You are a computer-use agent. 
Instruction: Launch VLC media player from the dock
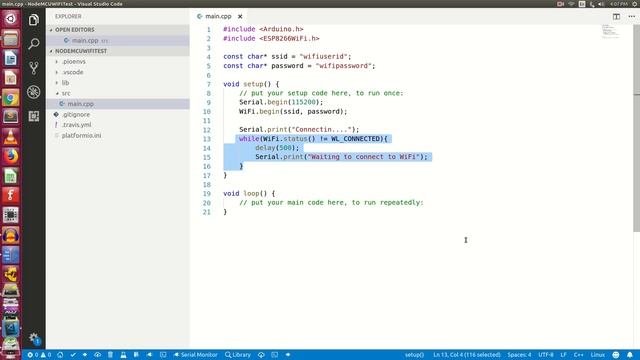[x=11, y=137]
